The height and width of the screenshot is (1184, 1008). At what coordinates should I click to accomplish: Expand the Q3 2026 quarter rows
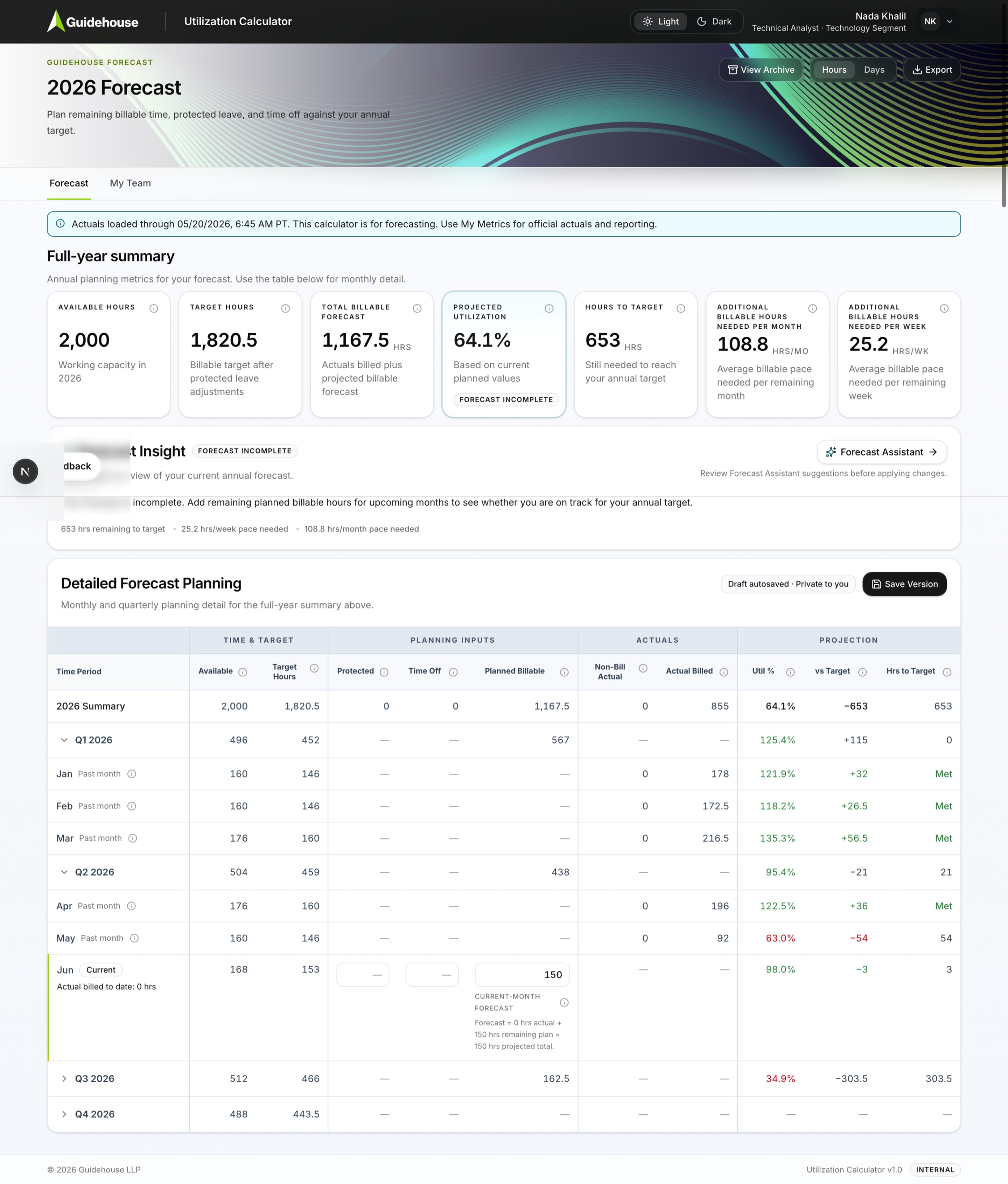tap(64, 1078)
